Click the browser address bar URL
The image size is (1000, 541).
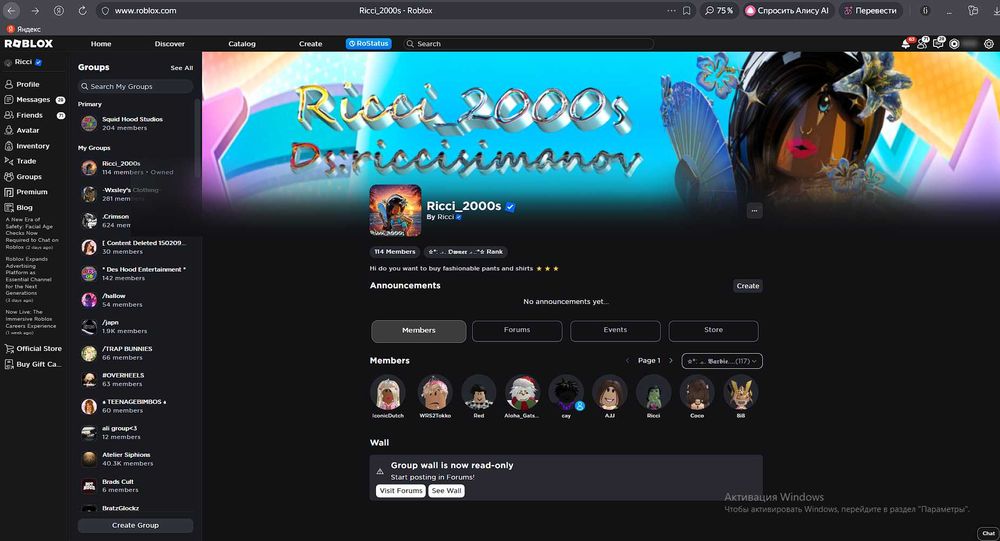(x=145, y=11)
